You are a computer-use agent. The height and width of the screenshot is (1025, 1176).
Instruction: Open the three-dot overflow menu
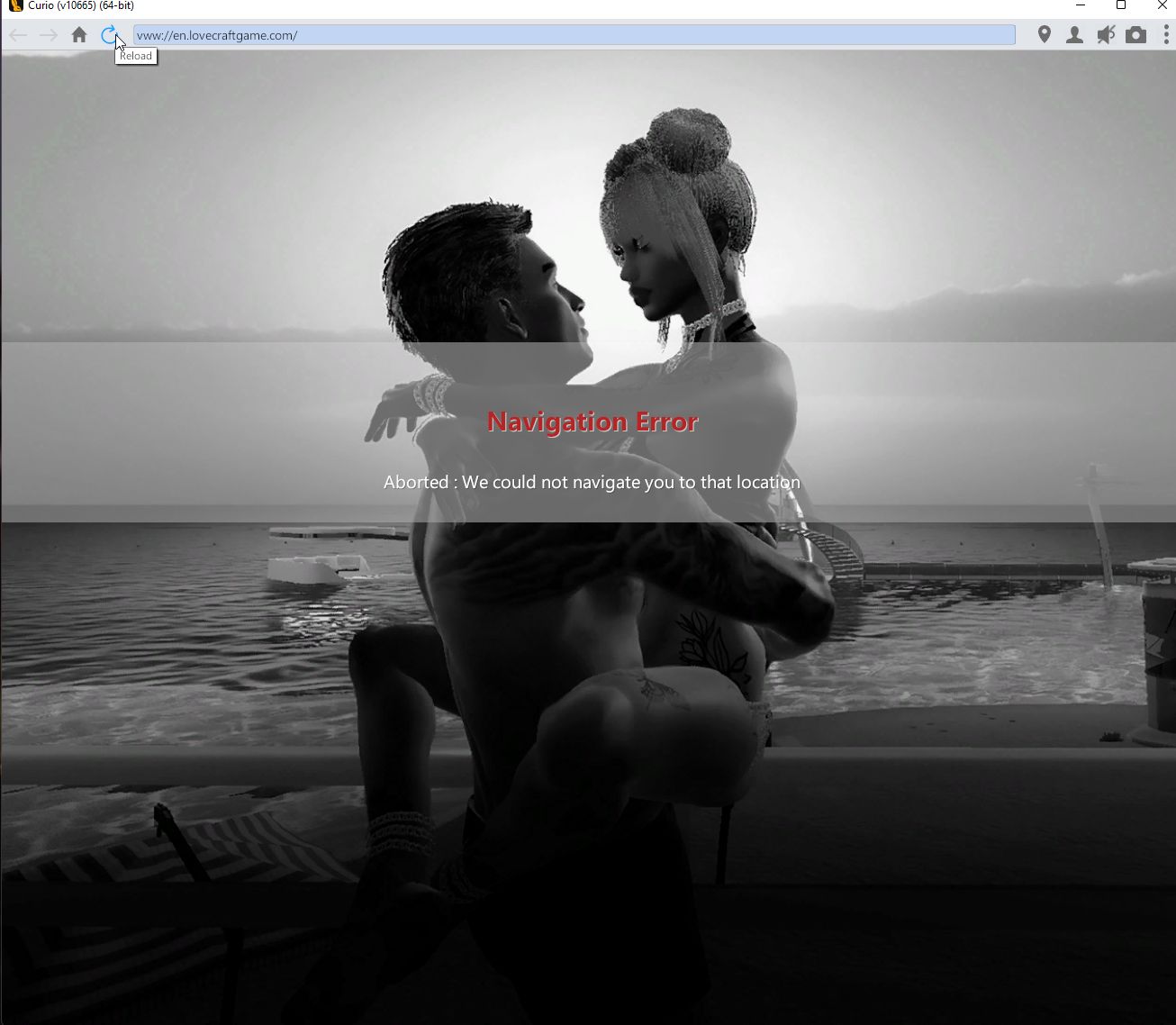click(x=1166, y=35)
